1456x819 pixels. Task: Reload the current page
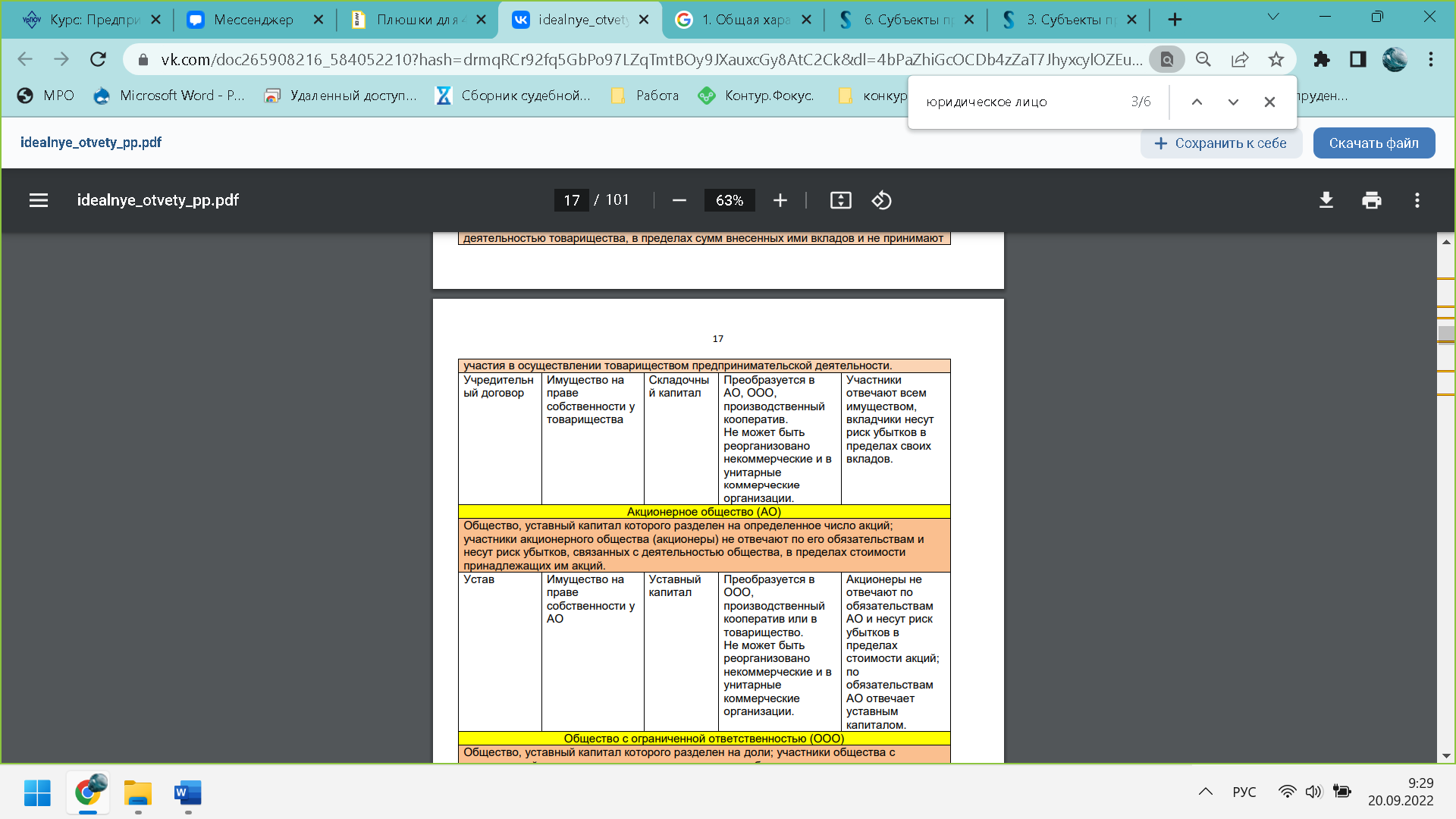[98, 59]
